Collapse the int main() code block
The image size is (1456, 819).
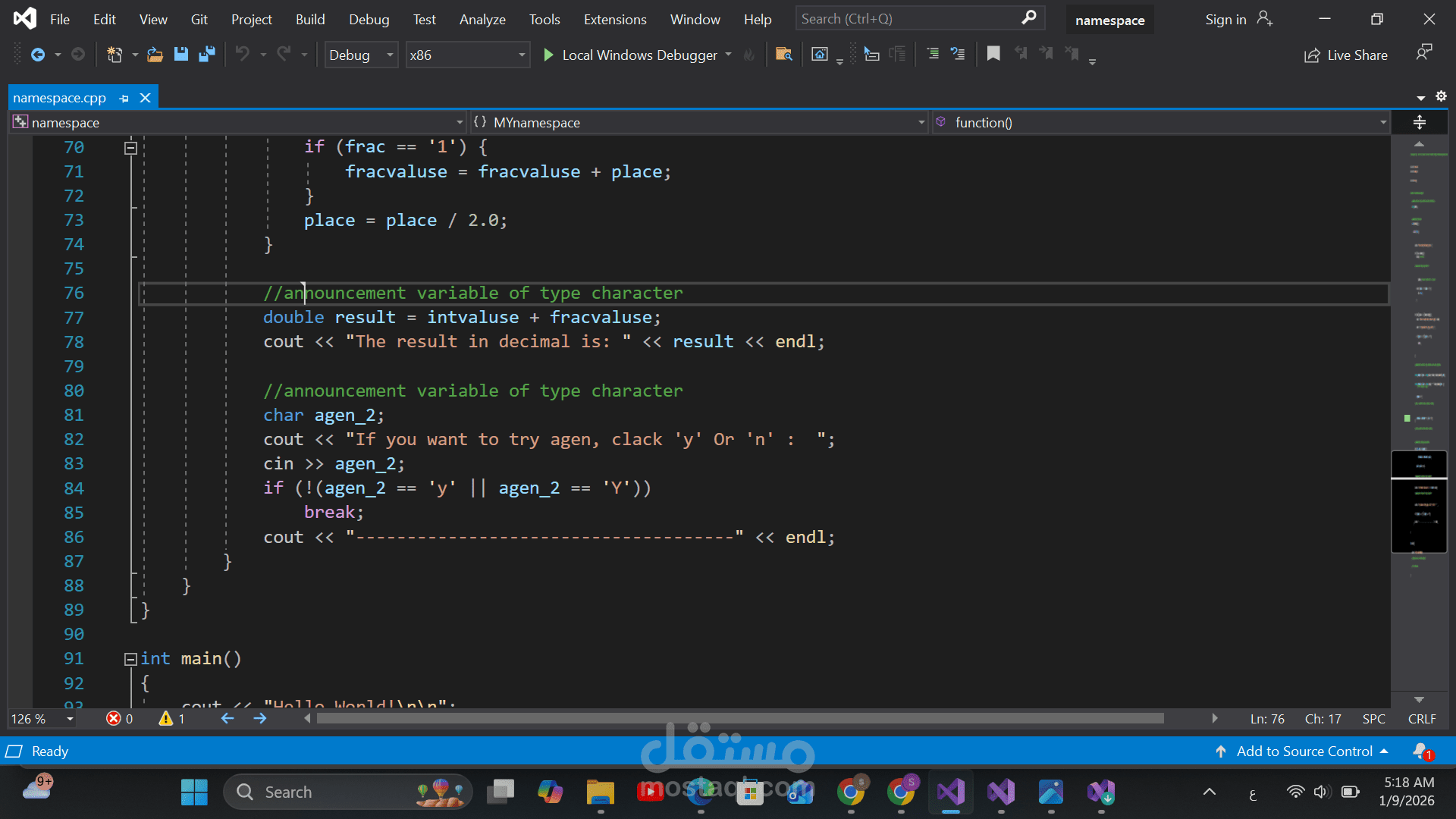130,659
